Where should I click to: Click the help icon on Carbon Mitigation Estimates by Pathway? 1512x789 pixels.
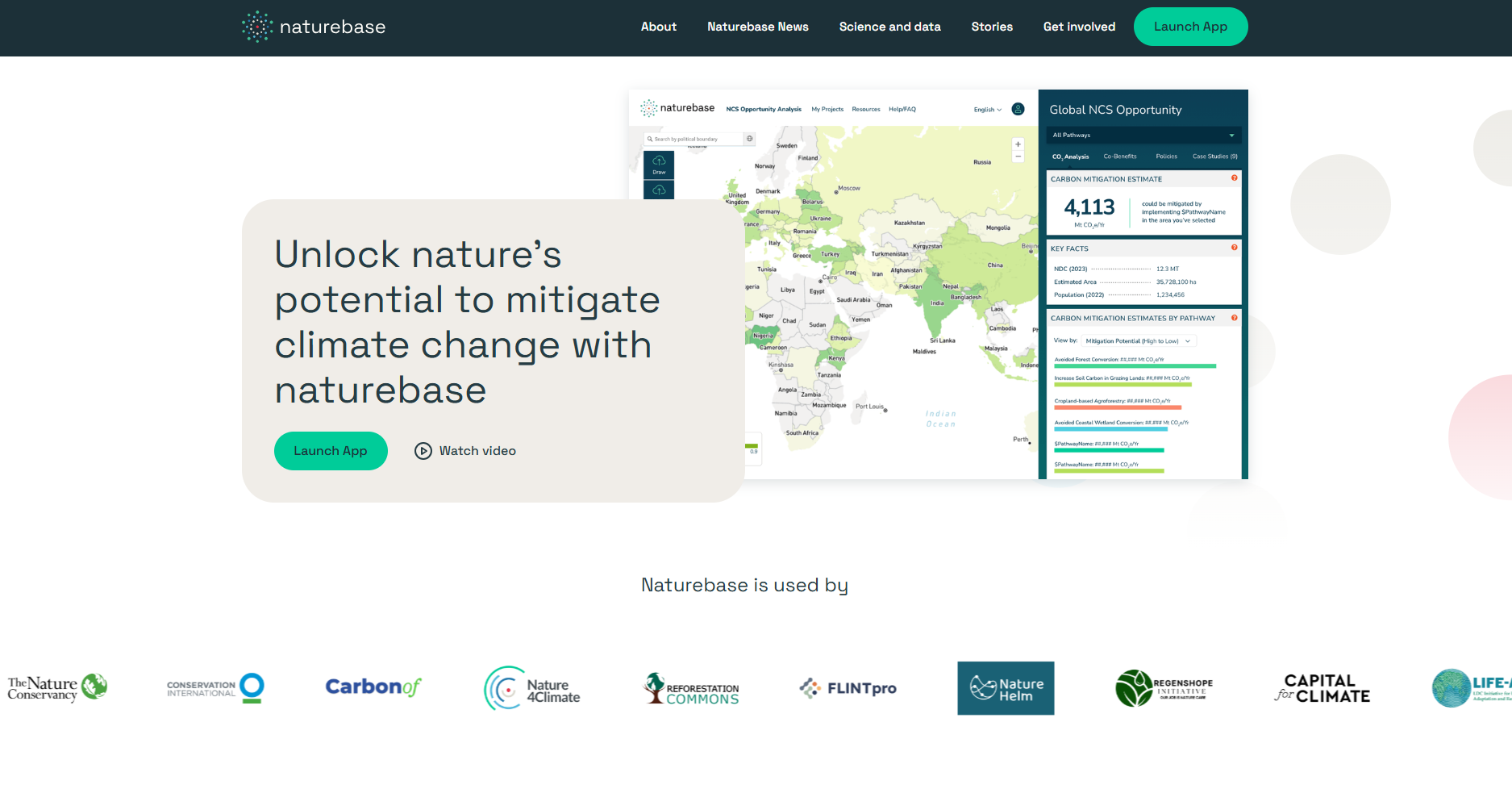click(x=1235, y=317)
